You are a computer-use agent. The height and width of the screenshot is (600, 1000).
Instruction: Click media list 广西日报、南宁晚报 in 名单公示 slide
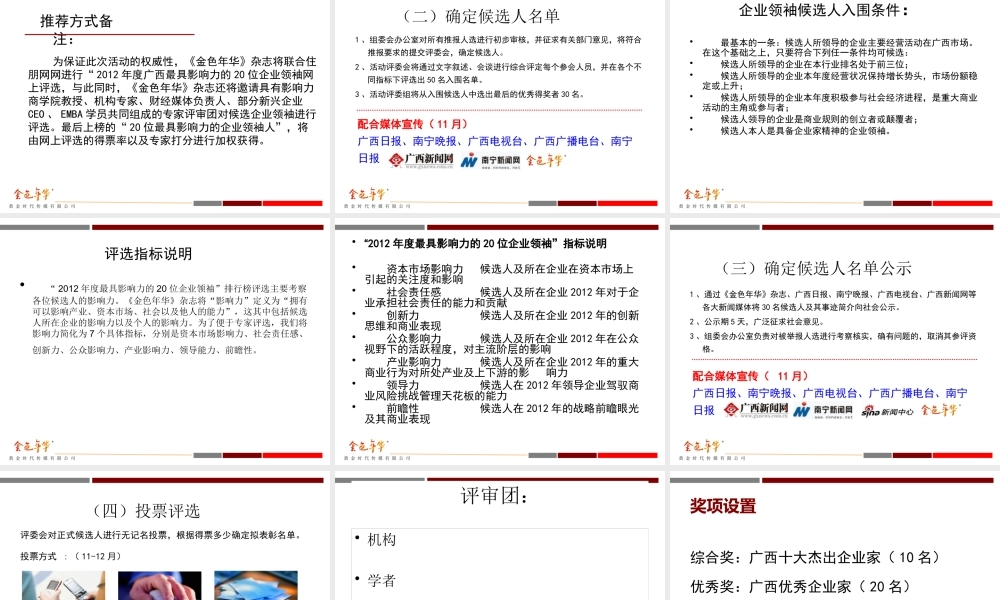830,401
